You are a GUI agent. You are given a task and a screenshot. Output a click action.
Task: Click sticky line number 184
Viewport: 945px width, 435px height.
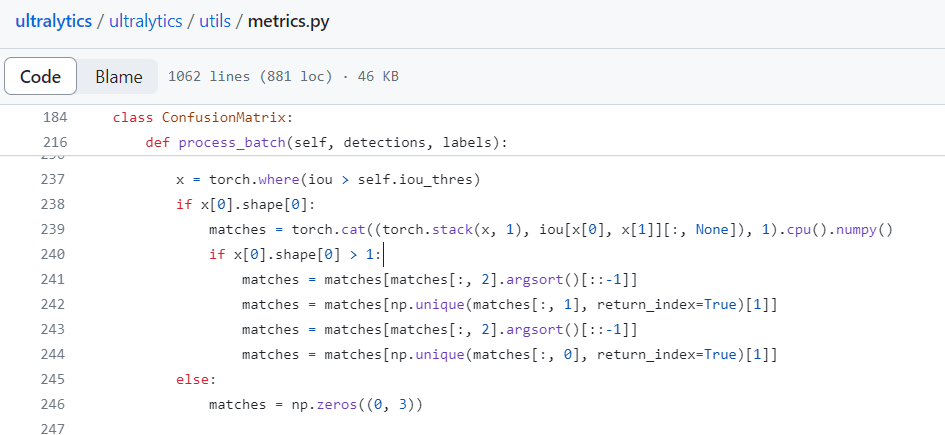(55, 117)
